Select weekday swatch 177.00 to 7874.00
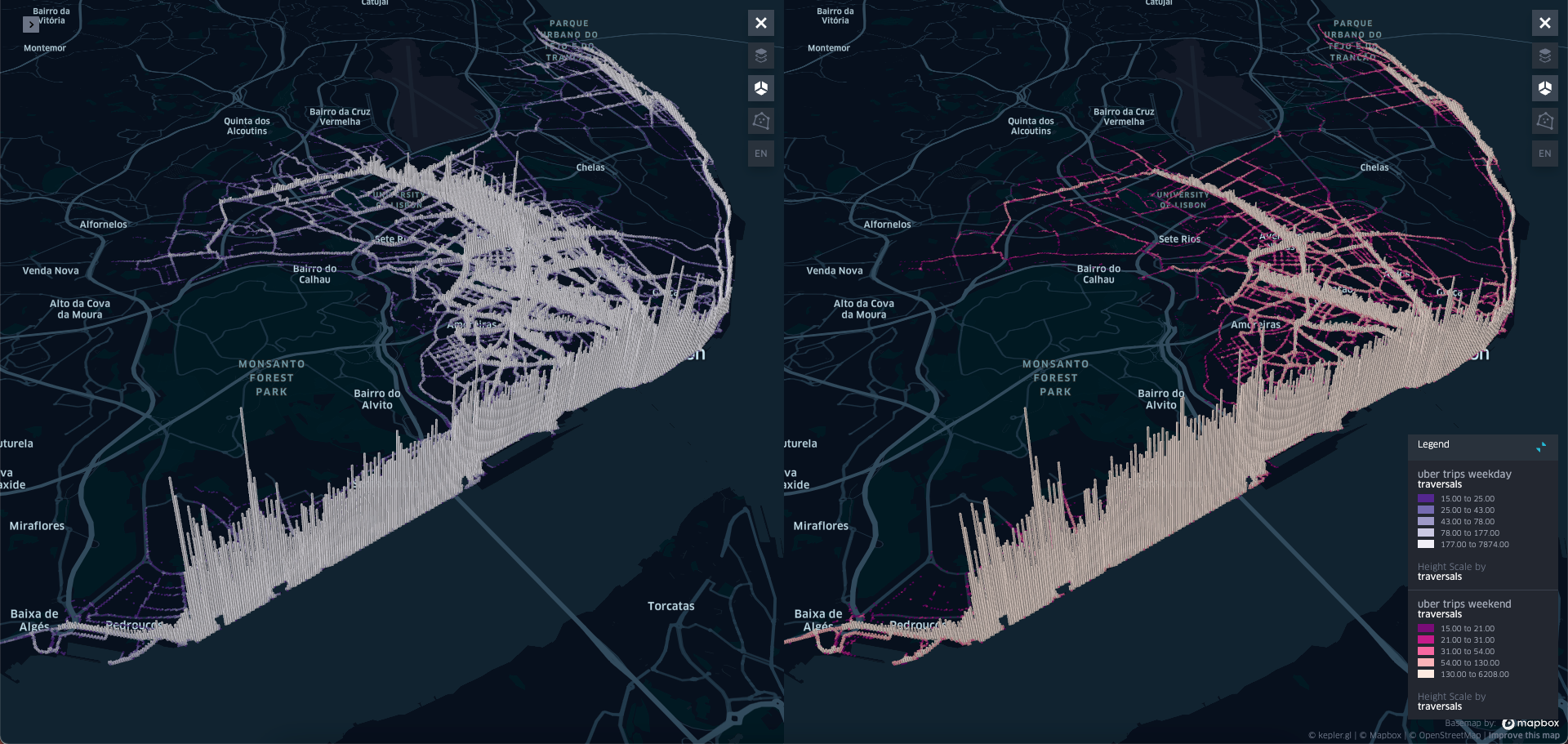This screenshot has height=744, width=1568. 1426,544
